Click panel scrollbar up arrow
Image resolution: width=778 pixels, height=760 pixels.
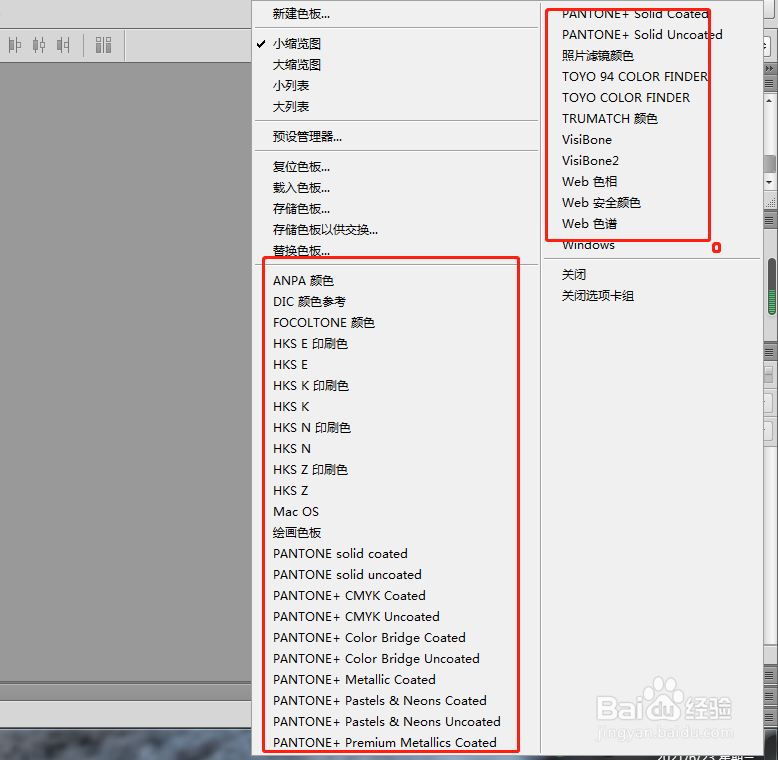click(770, 101)
